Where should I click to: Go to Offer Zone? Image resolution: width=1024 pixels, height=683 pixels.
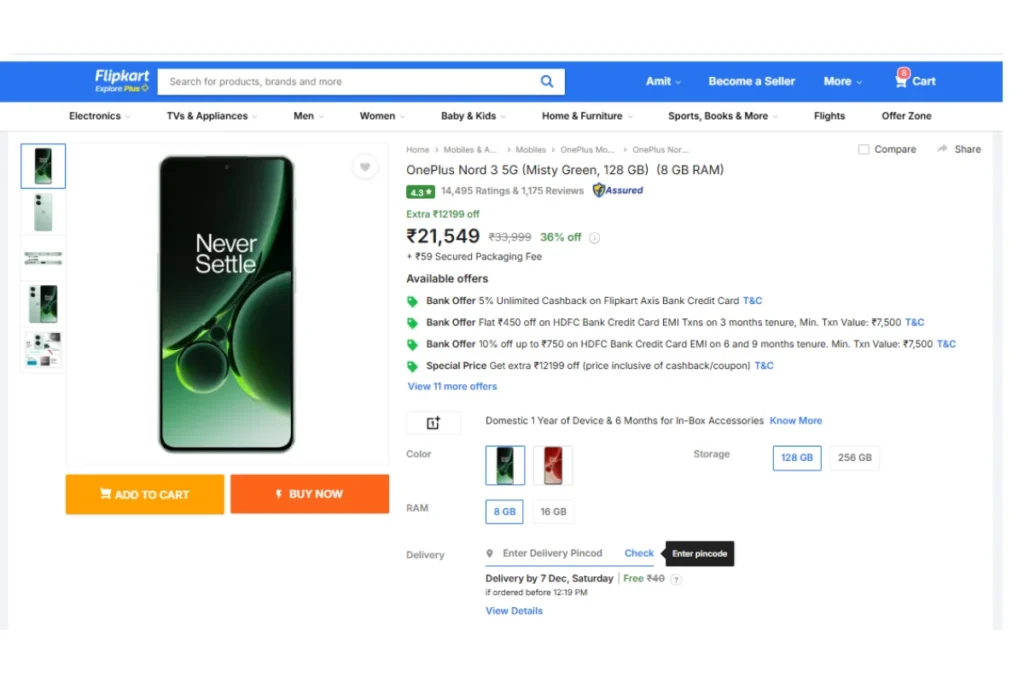906,116
